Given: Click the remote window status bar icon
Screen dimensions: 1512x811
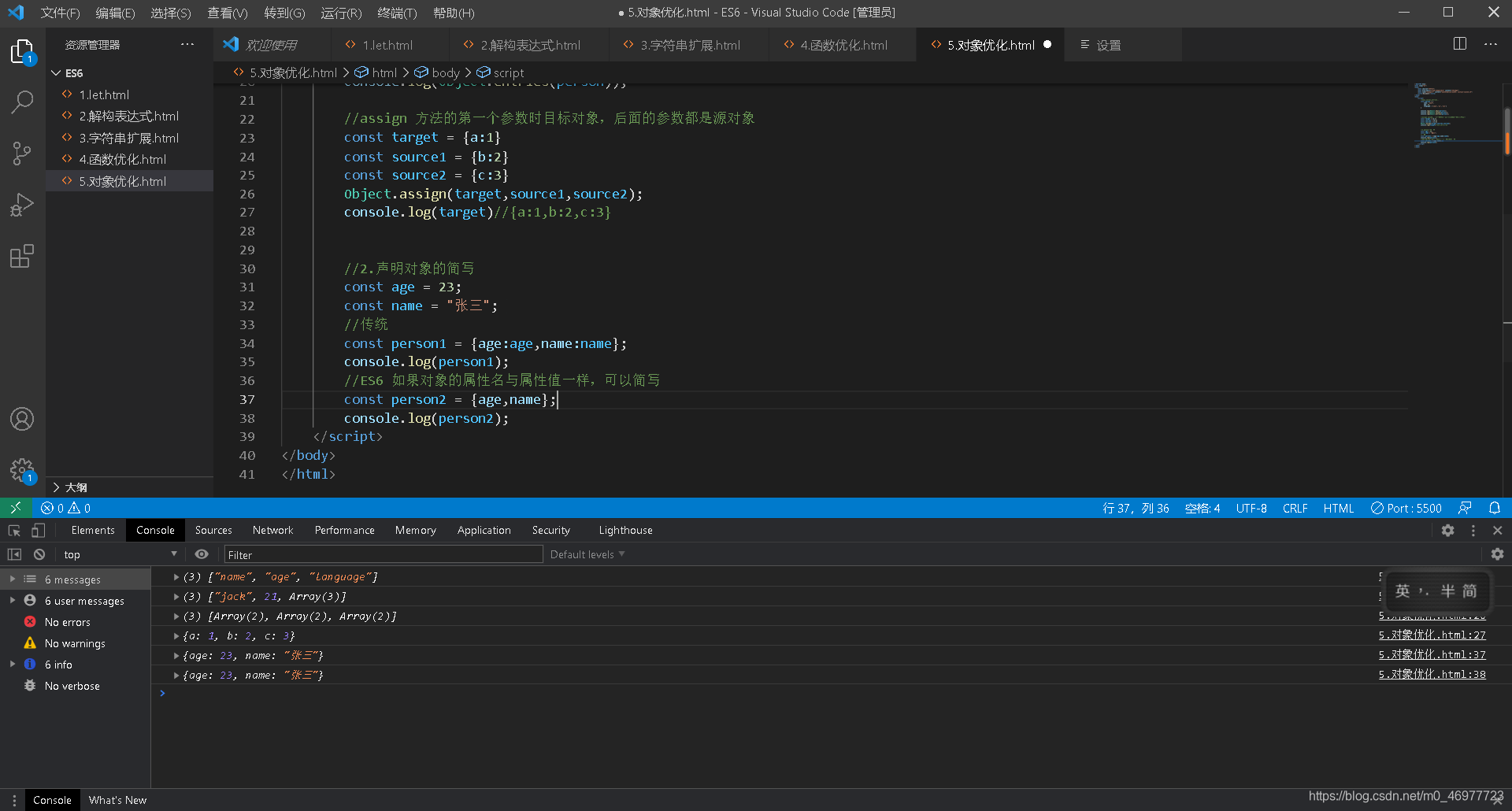Looking at the screenshot, I should tap(16, 508).
